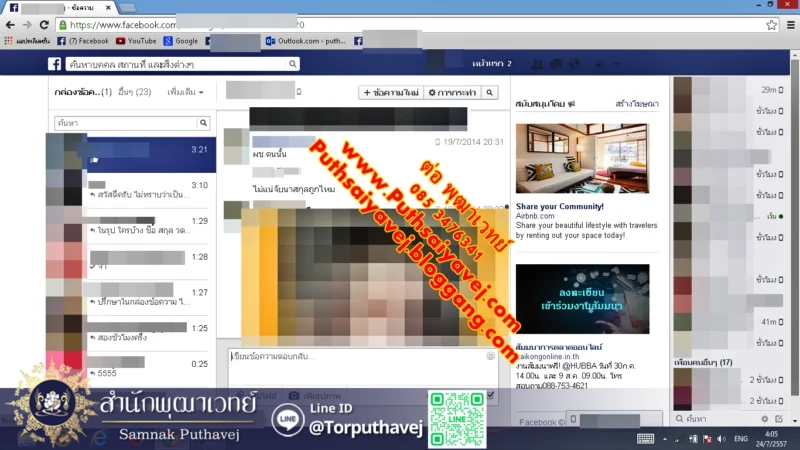
Task: Open the emoticon picker in the reply box
Action: pos(490,356)
